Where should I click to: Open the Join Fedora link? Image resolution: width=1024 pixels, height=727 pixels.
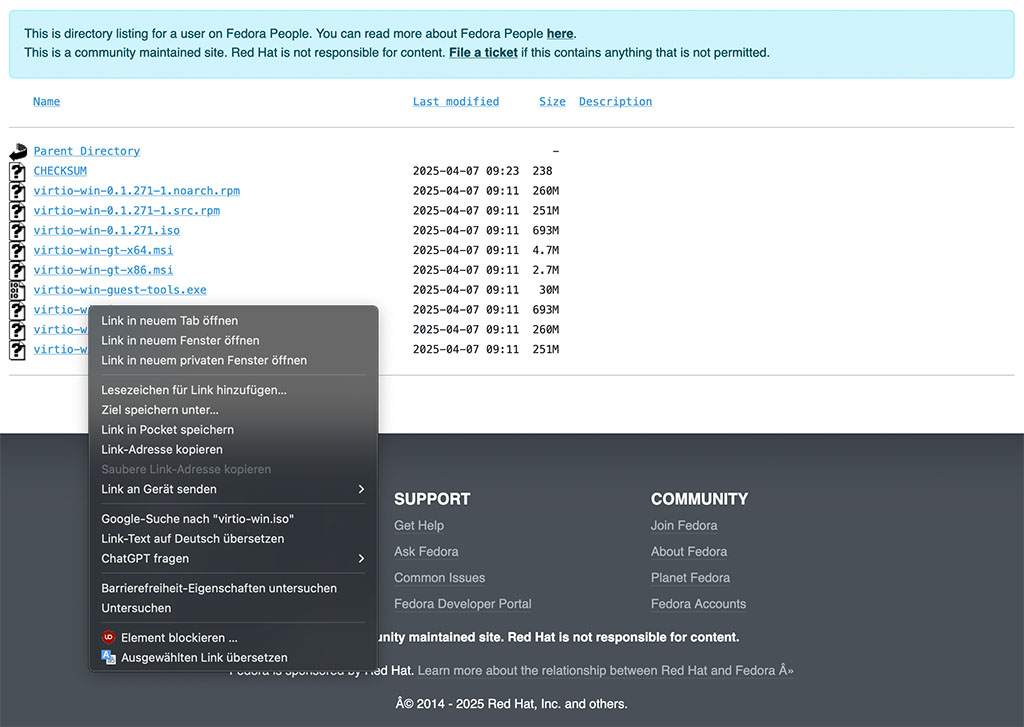click(x=684, y=525)
